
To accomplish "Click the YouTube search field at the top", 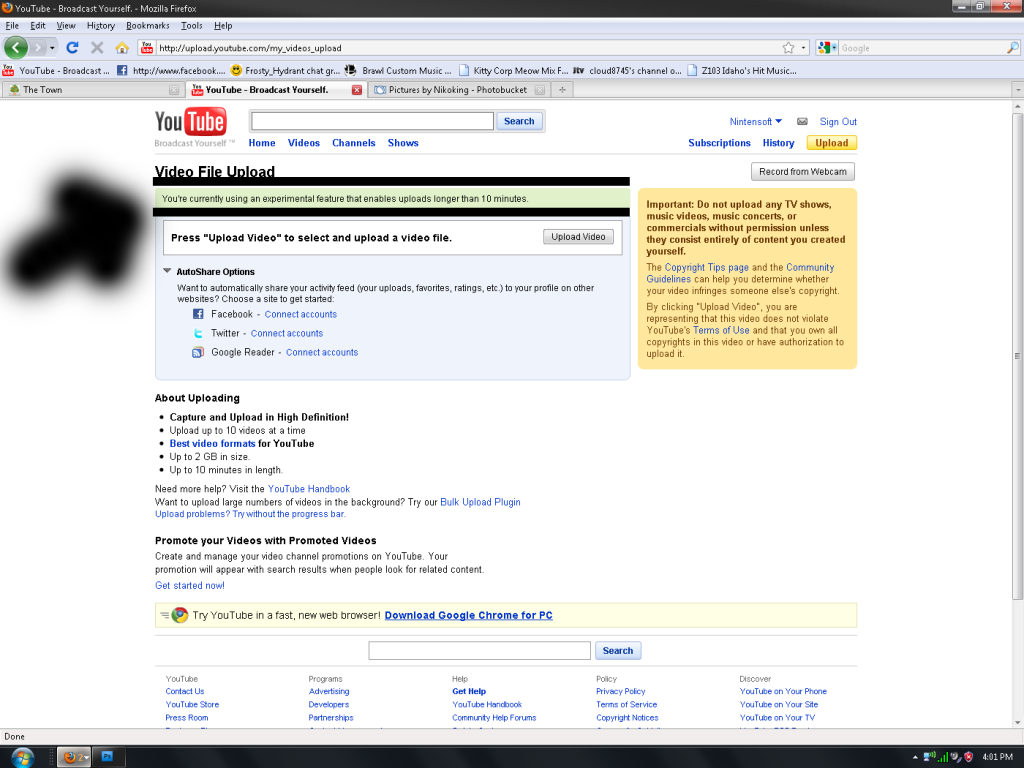I will coord(372,121).
